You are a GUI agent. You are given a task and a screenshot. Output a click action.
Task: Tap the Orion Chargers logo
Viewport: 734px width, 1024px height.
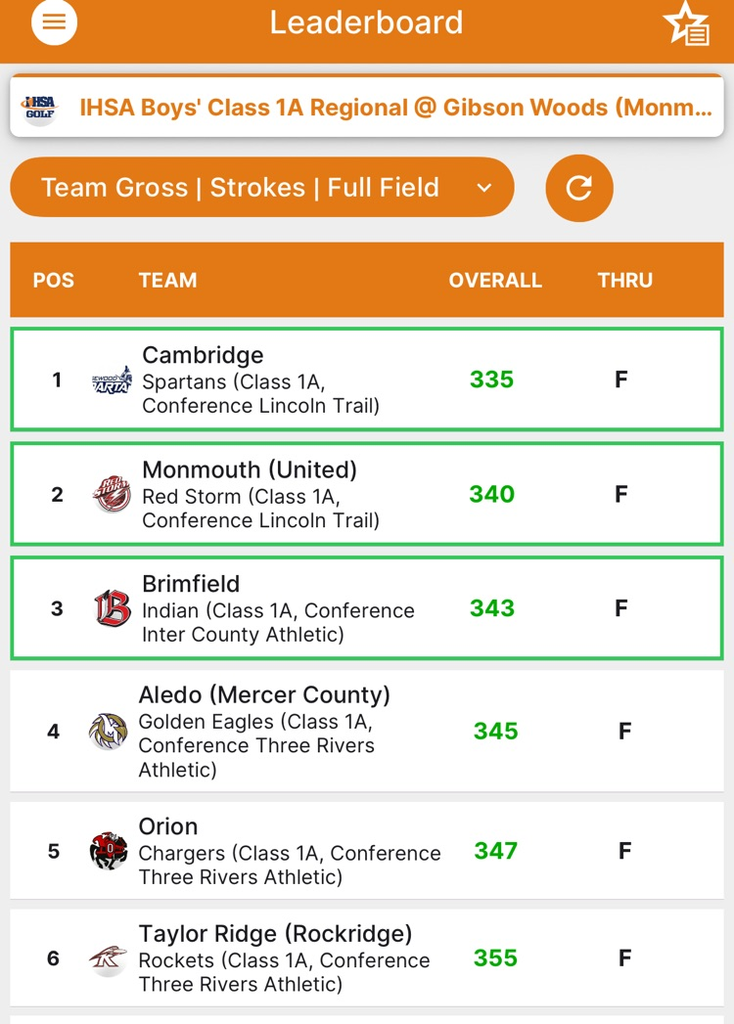coord(108,851)
